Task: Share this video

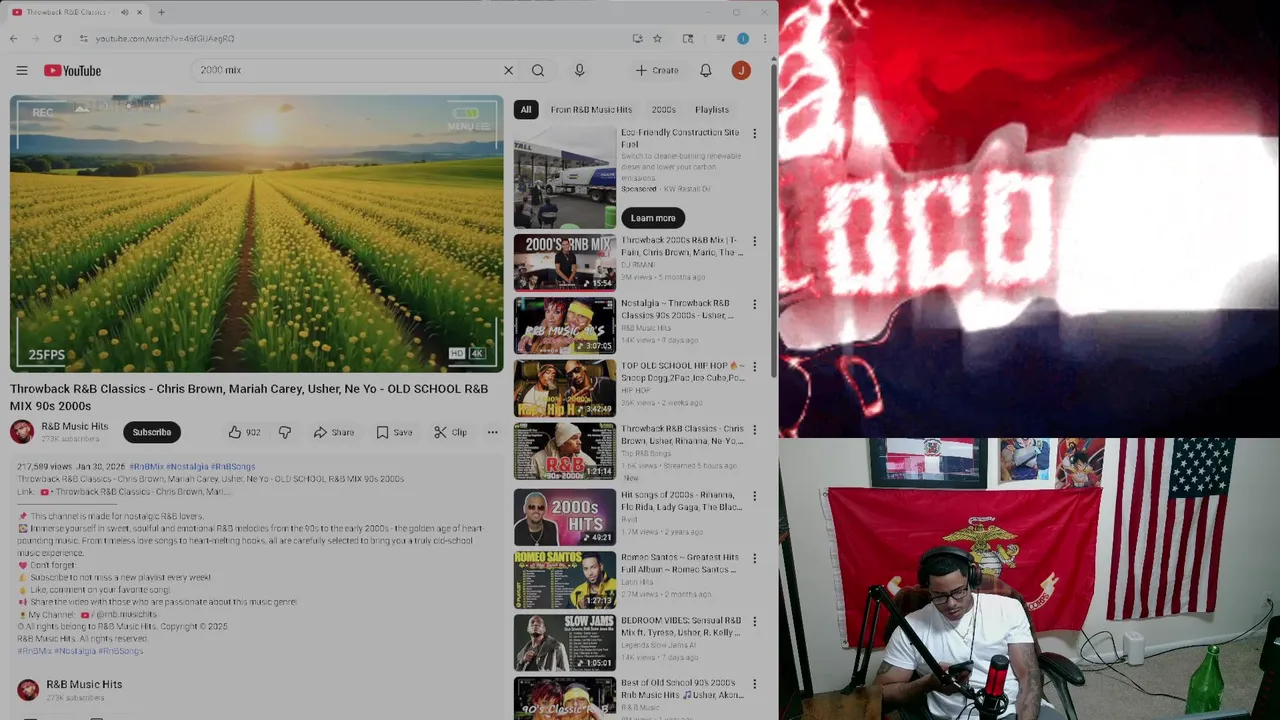Action: (x=334, y=432)
